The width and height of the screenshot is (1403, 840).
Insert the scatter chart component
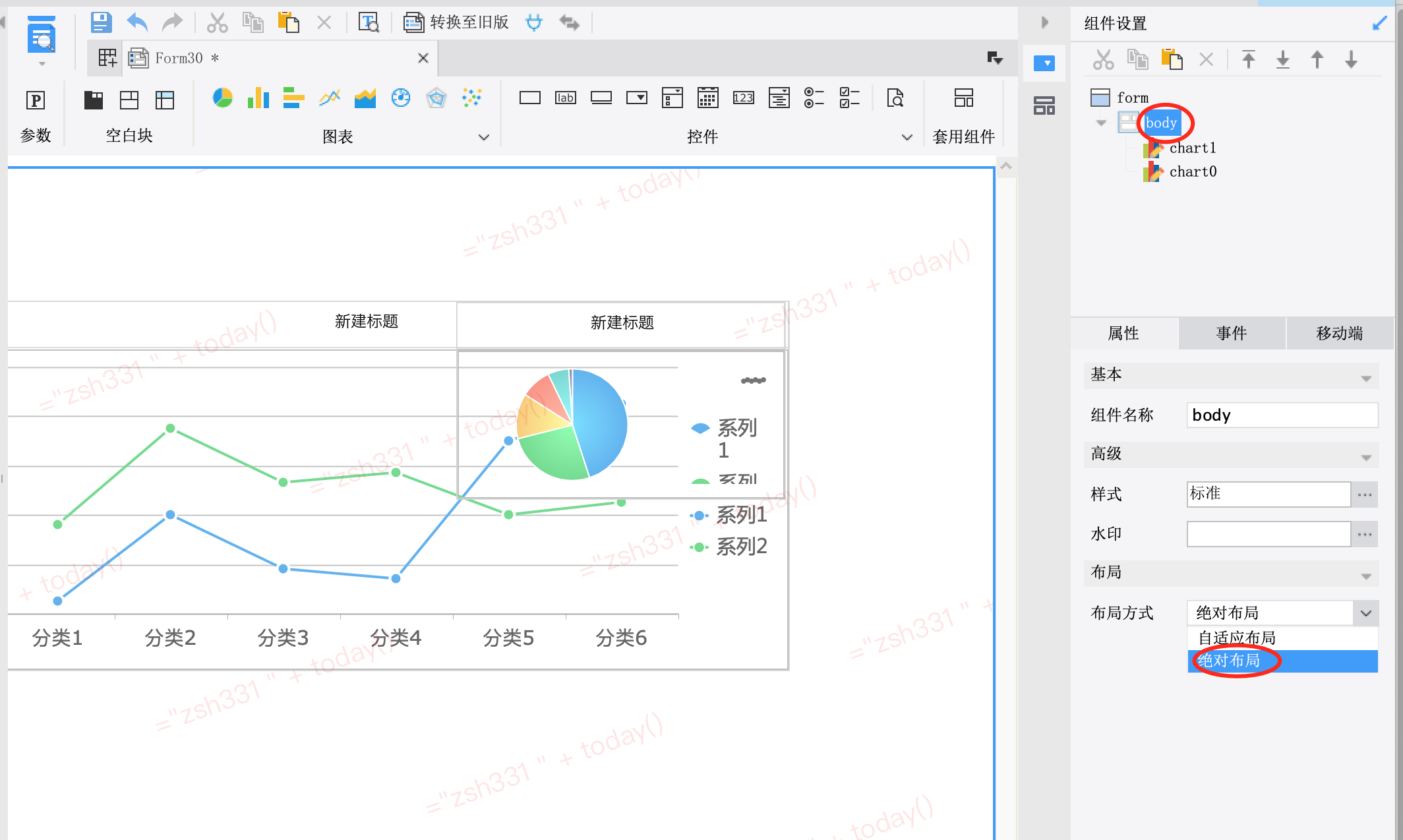click(472, 98)
